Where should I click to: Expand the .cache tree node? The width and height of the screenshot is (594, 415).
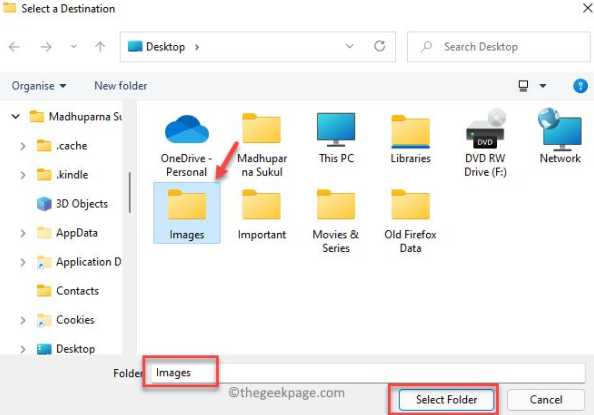pos(23,146)
